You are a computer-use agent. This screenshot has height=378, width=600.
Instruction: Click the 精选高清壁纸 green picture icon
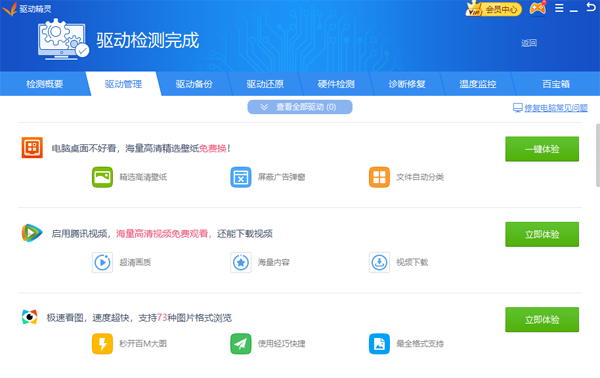(102, 177)
